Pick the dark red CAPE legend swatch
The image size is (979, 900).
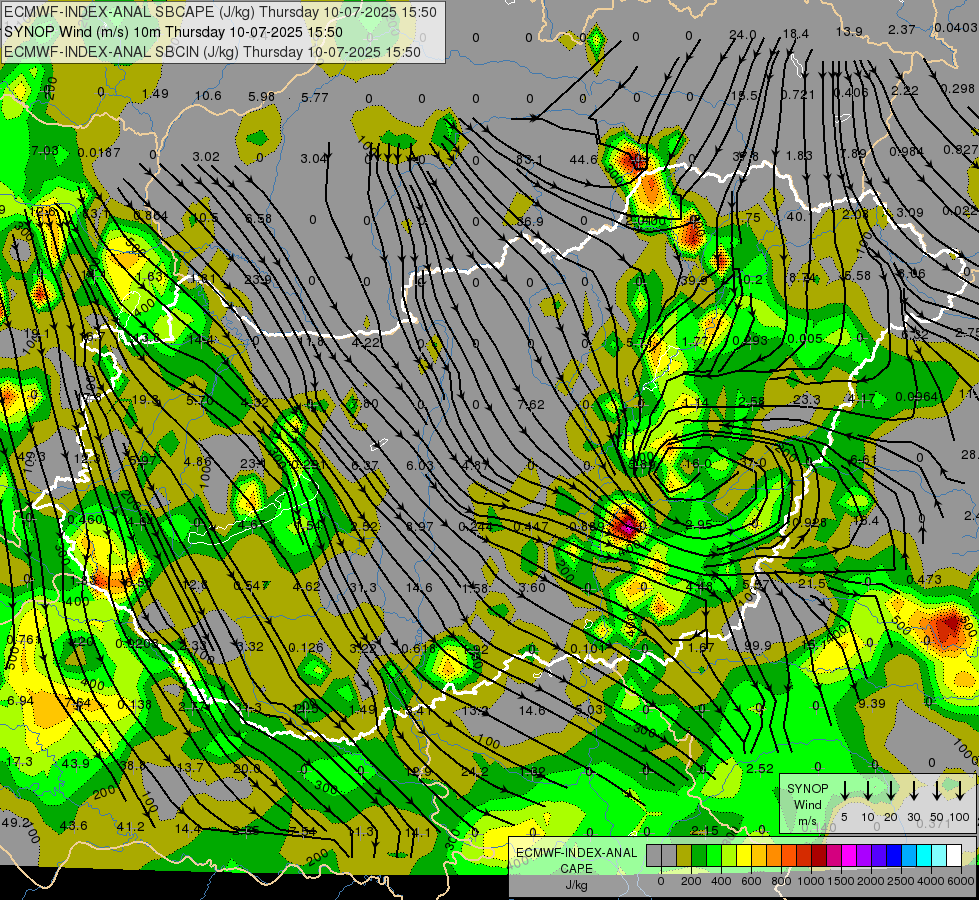(x=819, y=855)
